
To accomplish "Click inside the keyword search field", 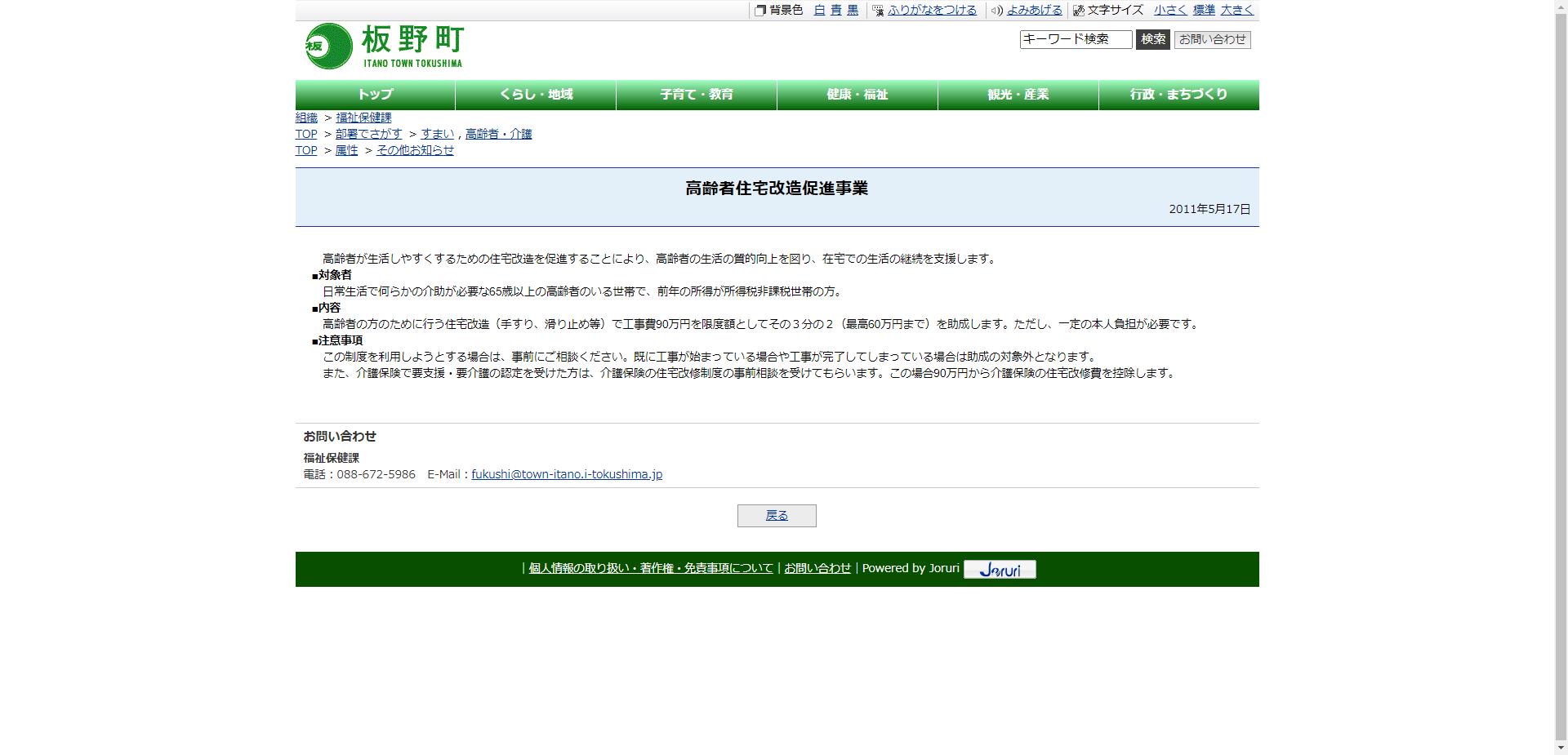I will pyautogui.click(x=1076, y=38).
